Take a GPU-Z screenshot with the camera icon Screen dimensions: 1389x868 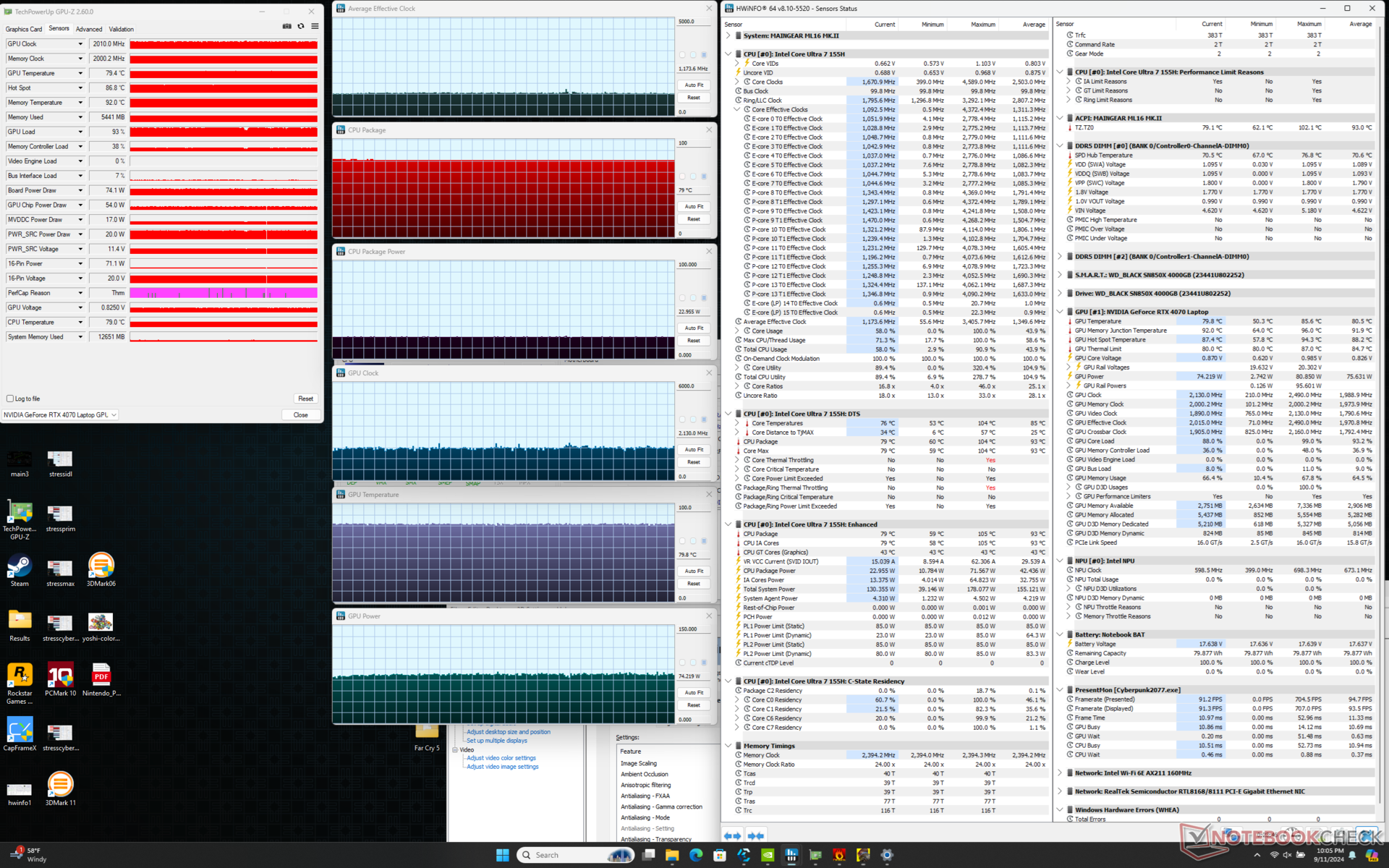tap(287, 26)
